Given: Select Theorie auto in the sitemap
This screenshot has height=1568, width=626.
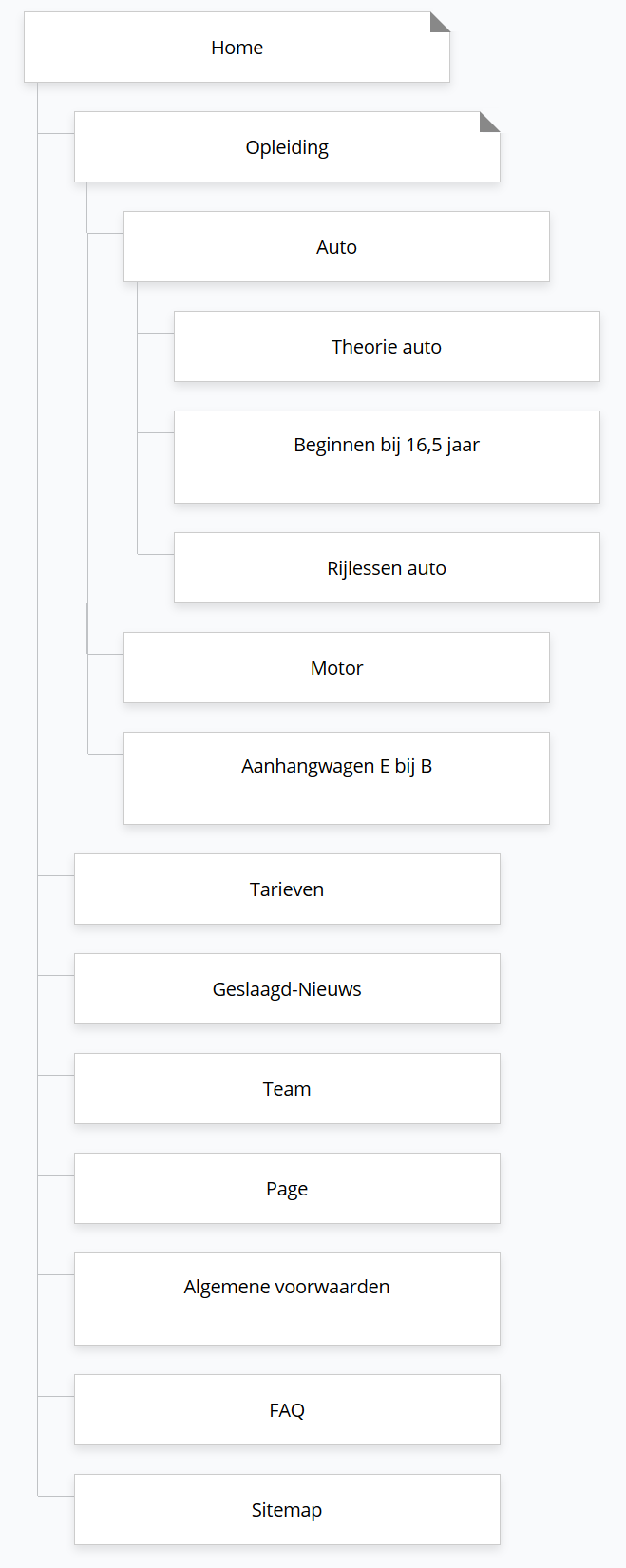Looking at the screenshot, I should (x=387, y=347).
